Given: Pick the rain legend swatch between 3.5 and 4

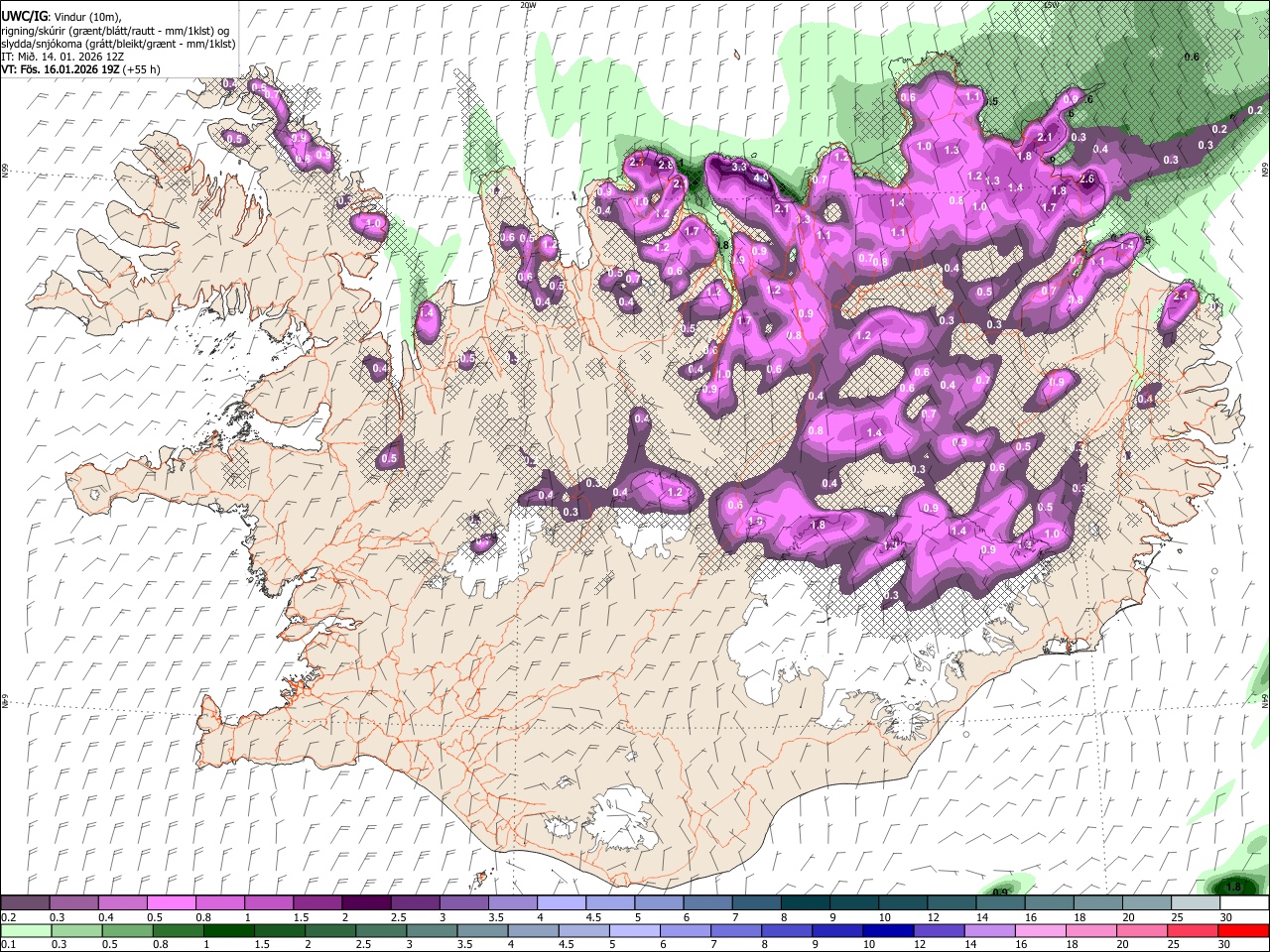Looking at the screenshot, I should 482,930.
